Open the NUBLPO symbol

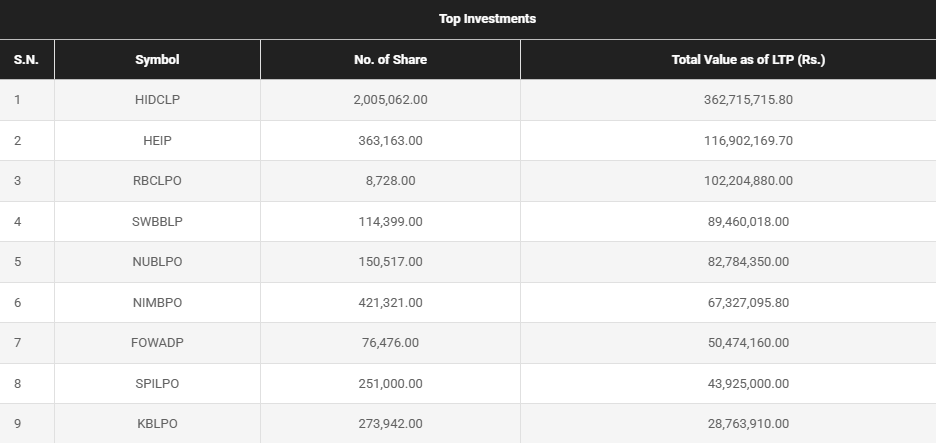tap(157, 262)
